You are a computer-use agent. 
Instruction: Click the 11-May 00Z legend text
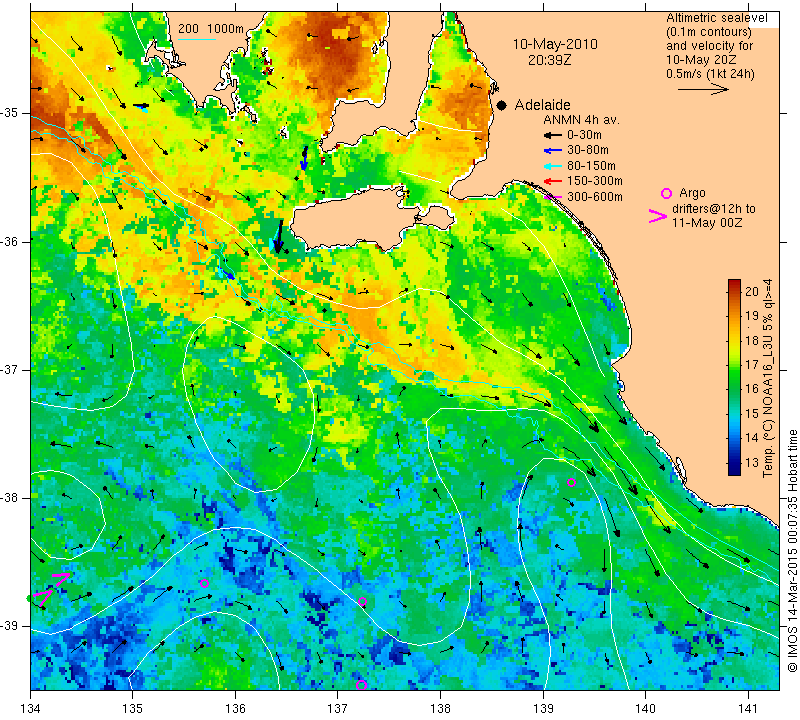click(707, 223)
